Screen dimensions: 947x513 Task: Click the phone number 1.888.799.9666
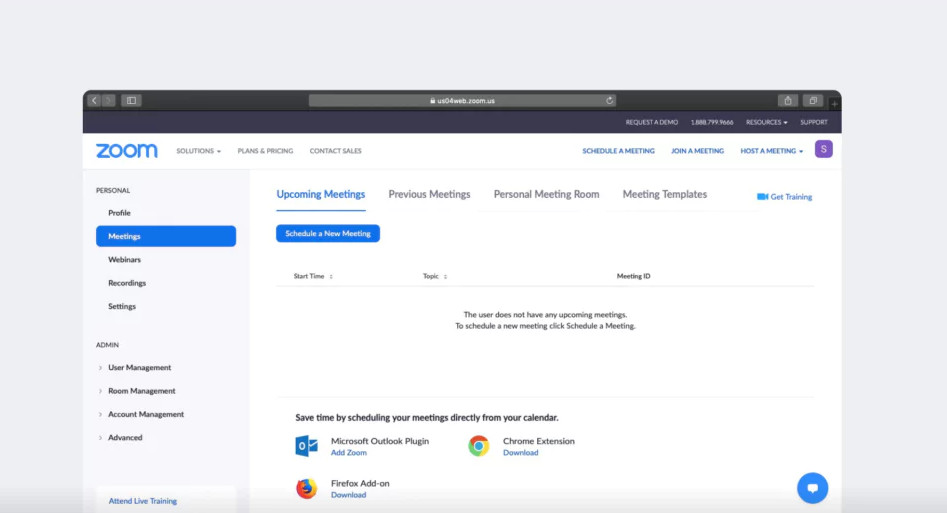[x=712, y=122]
